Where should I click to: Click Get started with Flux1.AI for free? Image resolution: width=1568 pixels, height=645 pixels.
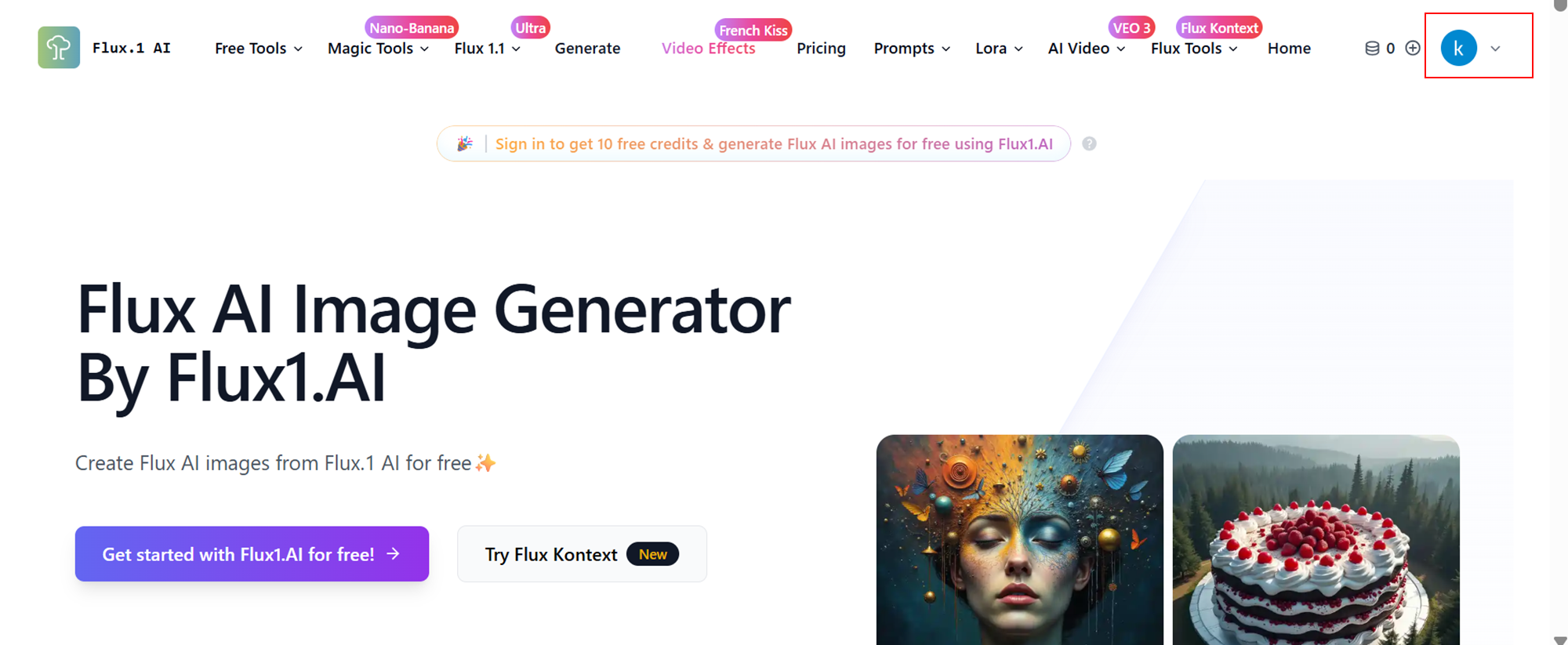pos(252,554)
